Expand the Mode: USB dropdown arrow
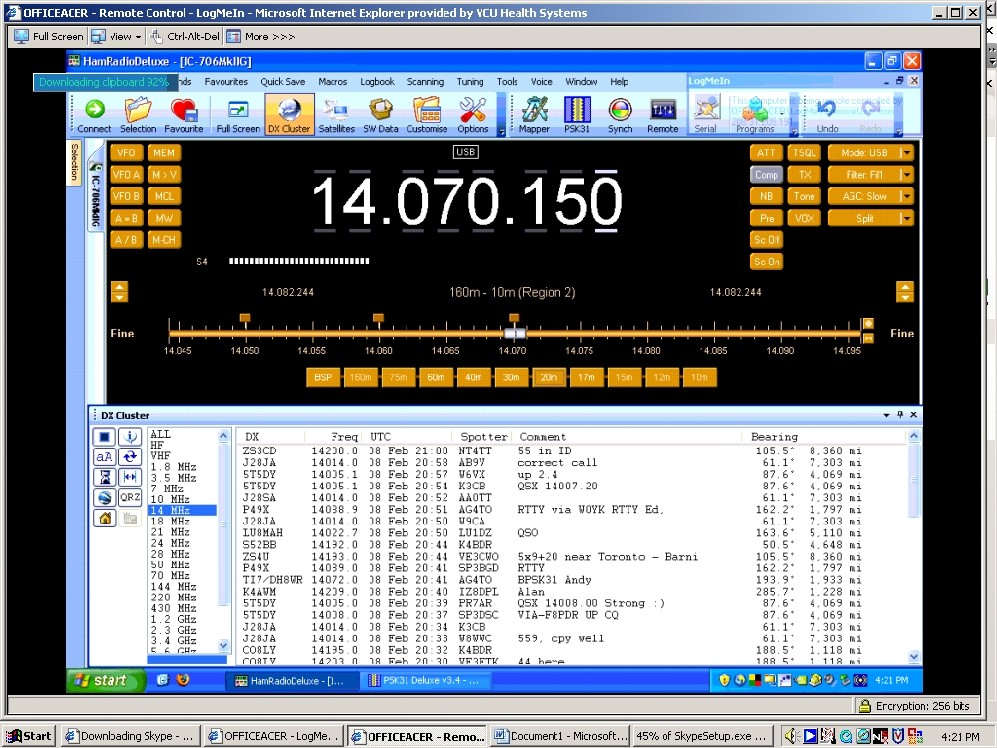The height and width of the screenshot is (748, 997). (x=907, y=153)
